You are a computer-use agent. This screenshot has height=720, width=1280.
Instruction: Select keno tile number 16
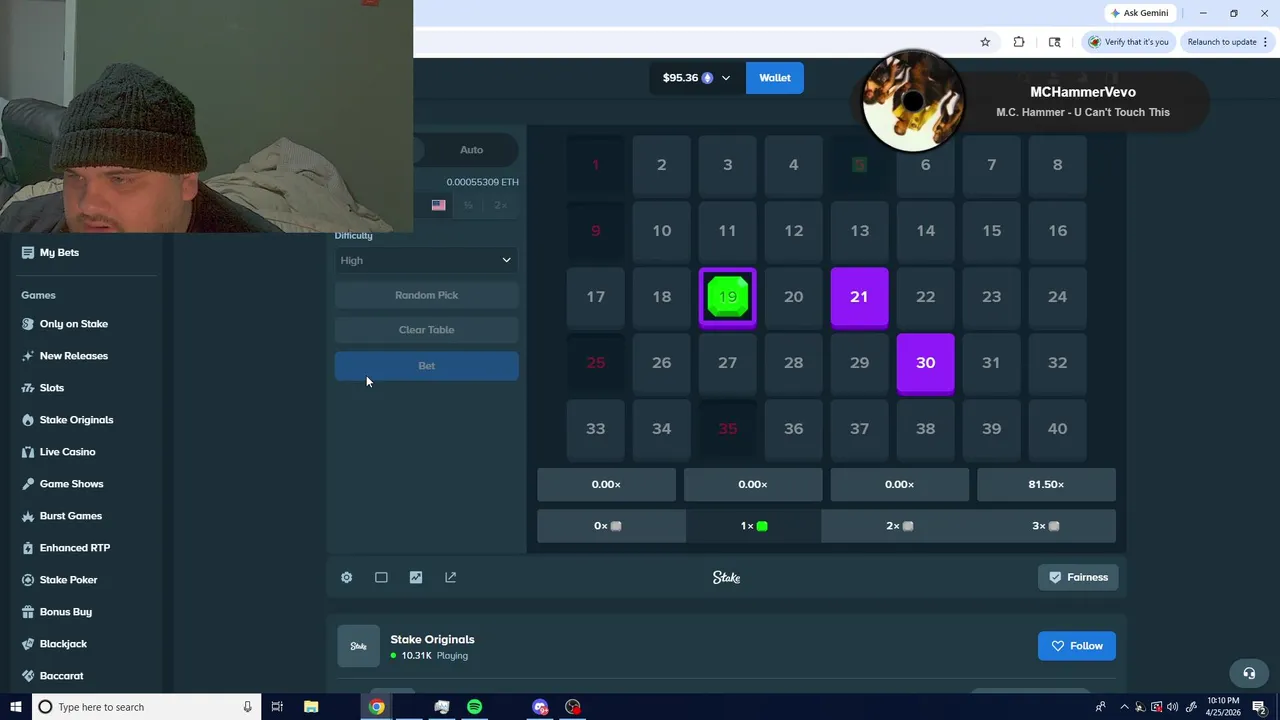[1057, 231]
